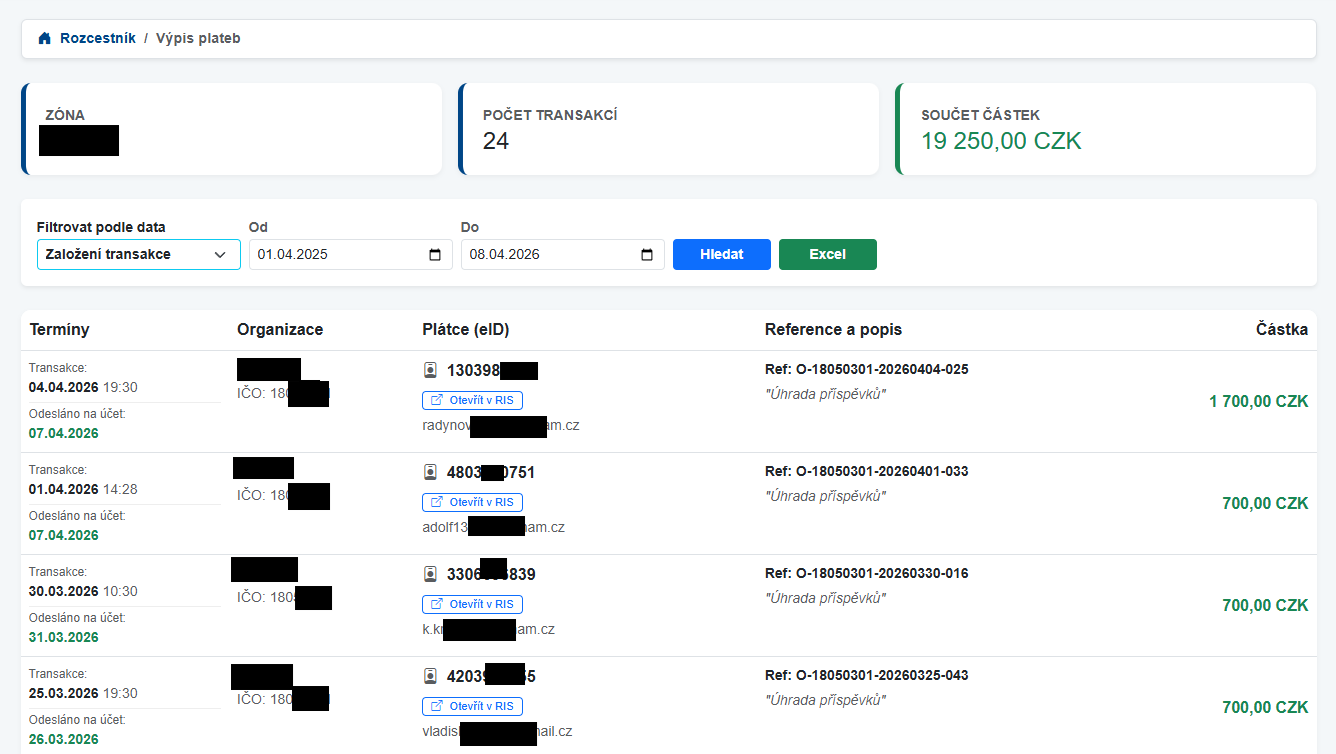Click the blue Hledat button
The height and width of the screenshot is (754, 1336).
click(721, 255)
